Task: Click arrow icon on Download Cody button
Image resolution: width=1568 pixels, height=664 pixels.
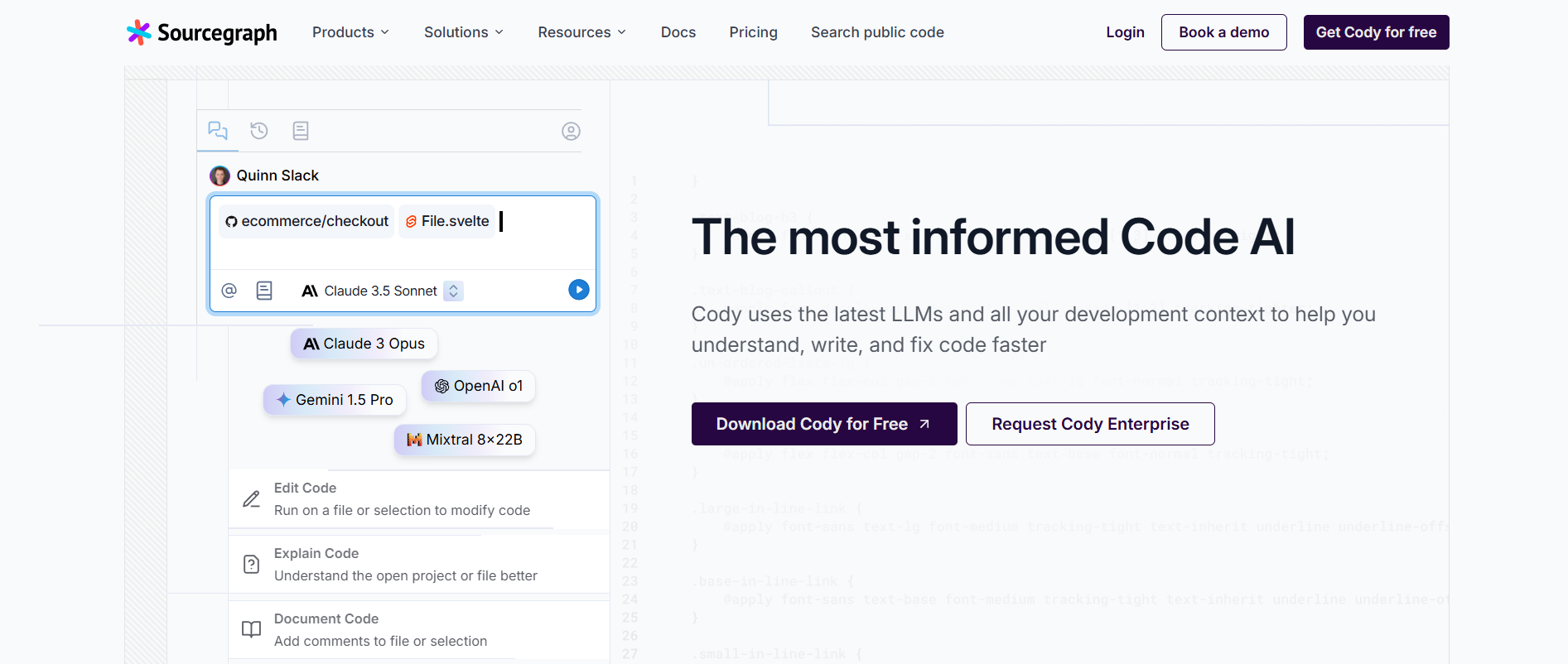Action: click(x=924, y=424)
